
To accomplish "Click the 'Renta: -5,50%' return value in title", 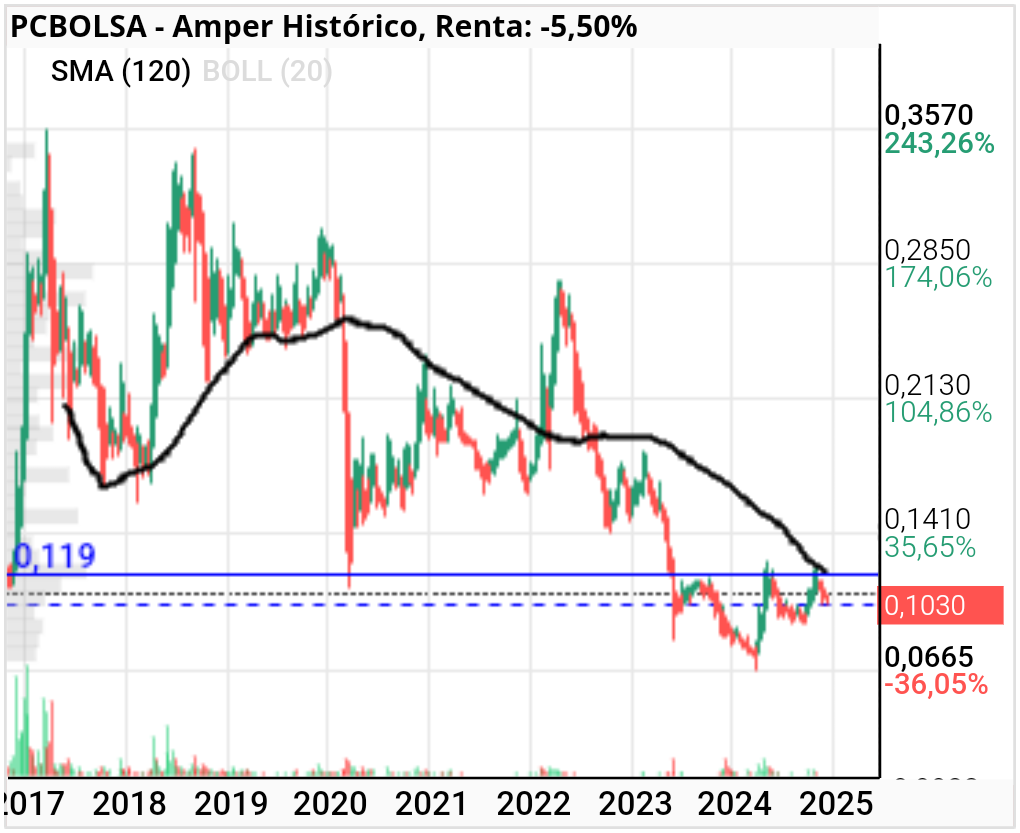I will 536,27.
